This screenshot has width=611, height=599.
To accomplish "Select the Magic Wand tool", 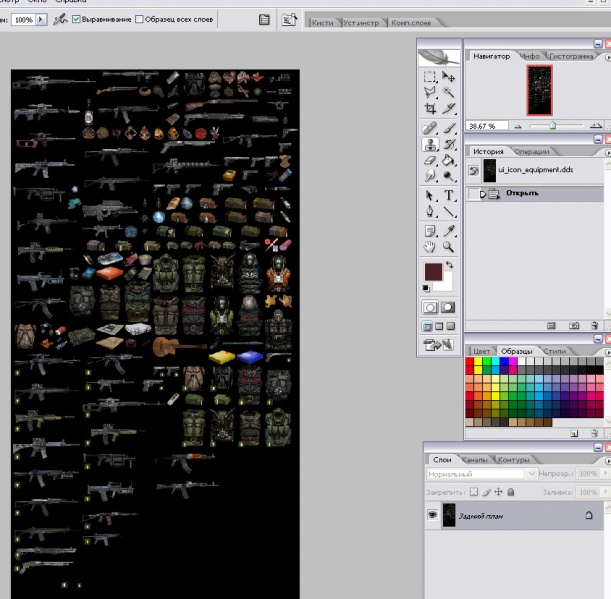I will pos(448,92).
